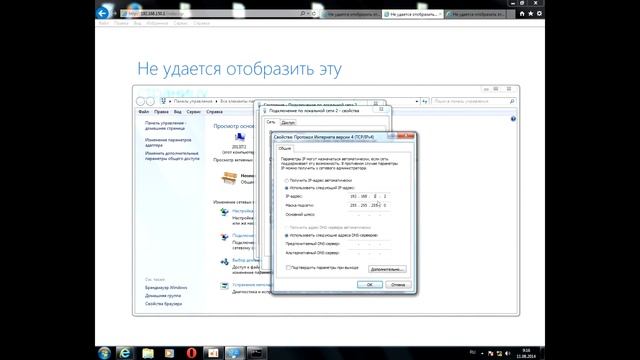Viewport: 640px width, 360px height.
Task: Open the blue help icon in Control Panel
Action: pyautogui.click(x=513, y=119)
